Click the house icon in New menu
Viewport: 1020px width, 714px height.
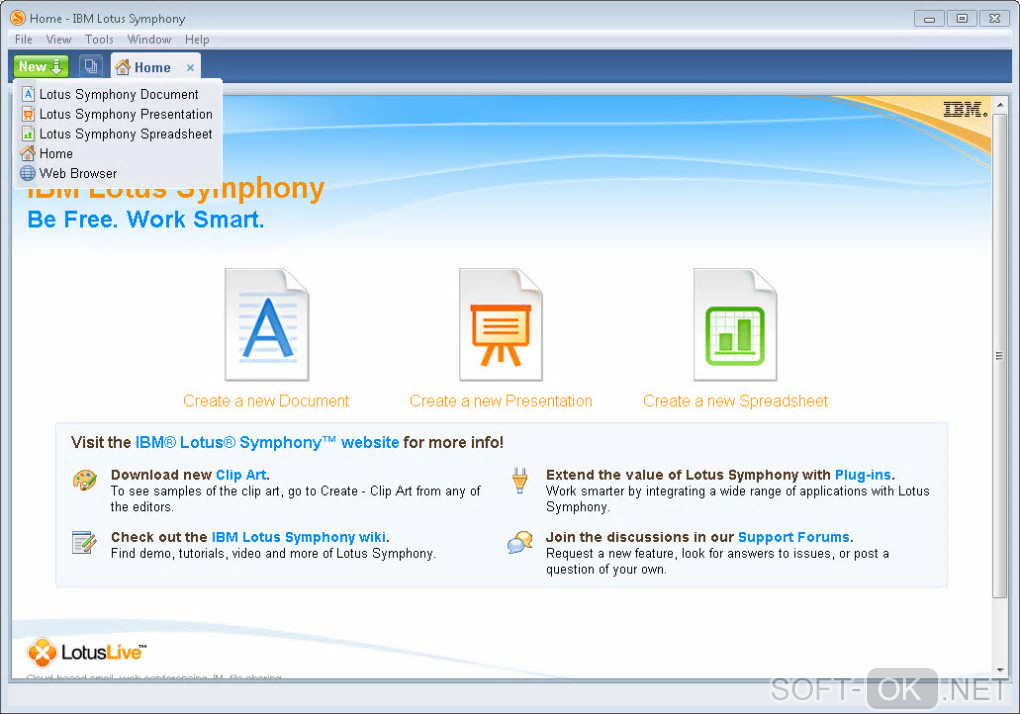(x=27, y=153)
